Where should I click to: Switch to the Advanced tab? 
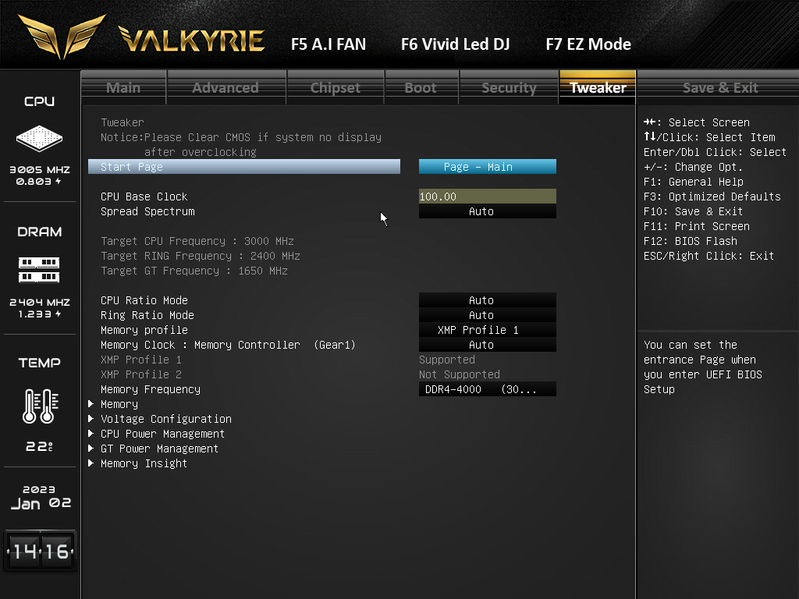[x=226, y=88]
